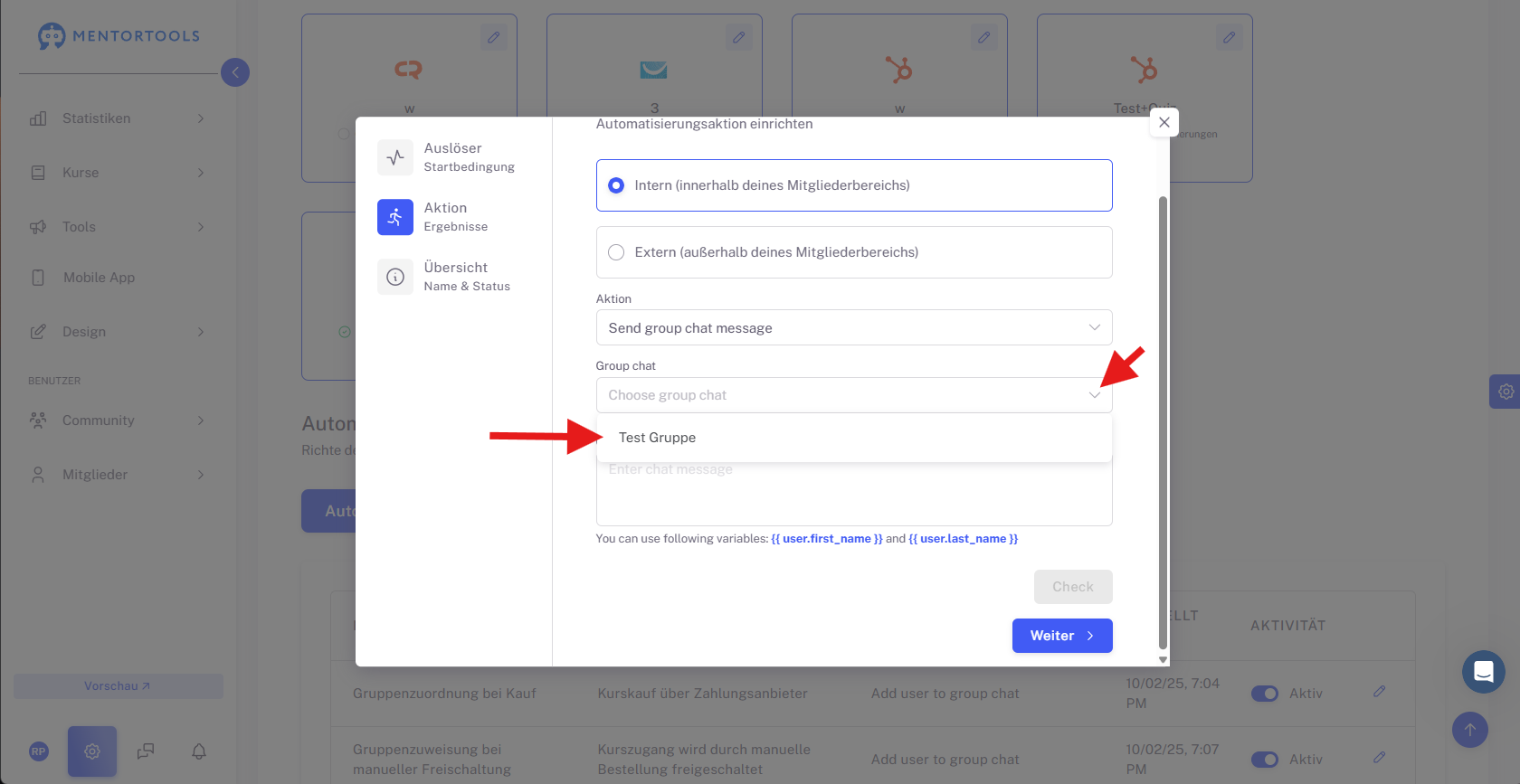
Task: Click the AKTIVITÄT column header
Action: click(1288, 626)
